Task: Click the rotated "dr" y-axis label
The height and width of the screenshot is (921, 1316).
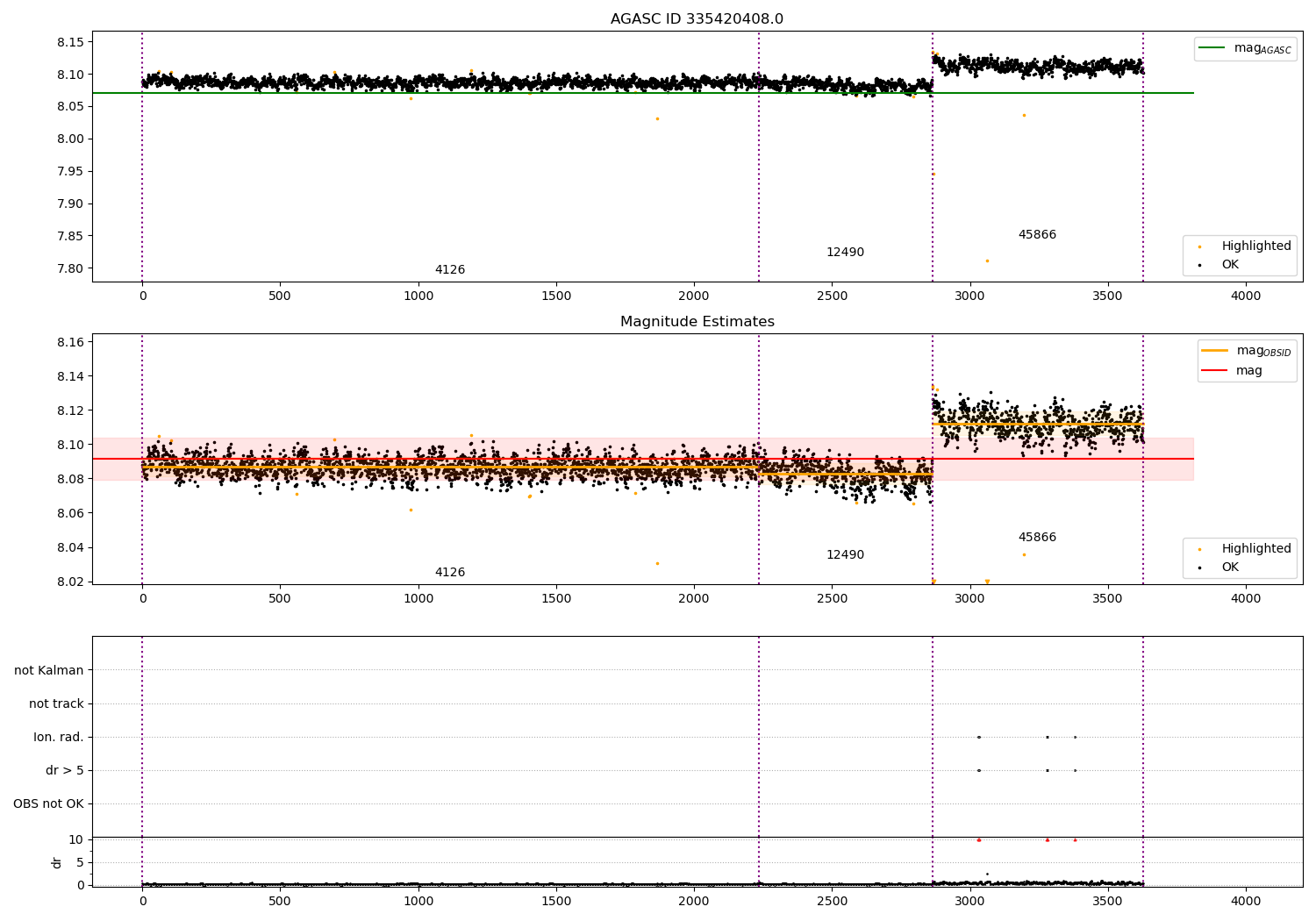Action: click(x=57, y=862)
